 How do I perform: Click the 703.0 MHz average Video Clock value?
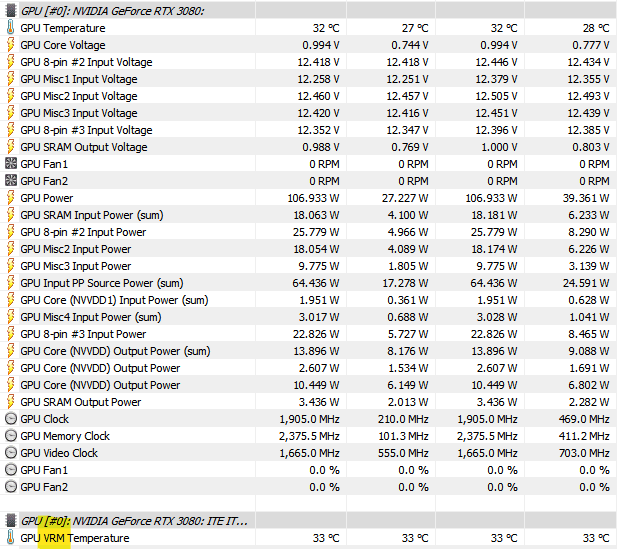coord(584,453)
